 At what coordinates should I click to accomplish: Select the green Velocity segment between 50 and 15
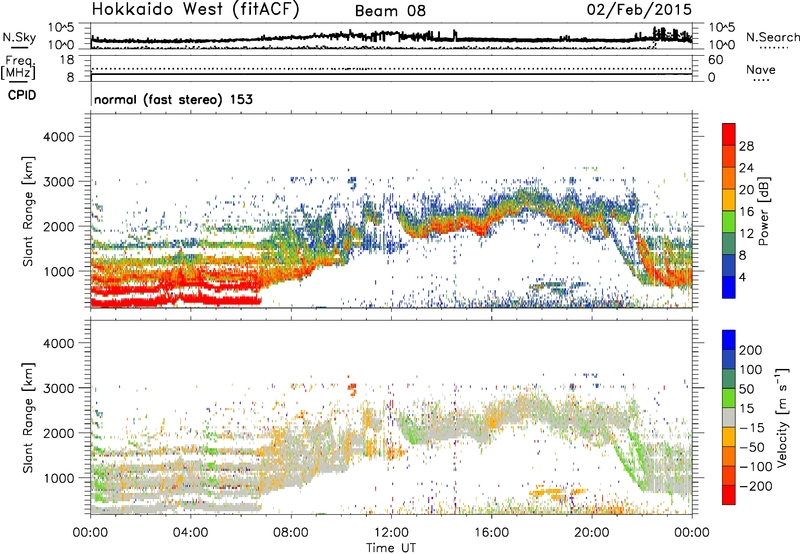pyautogui.click(x=729, y=398)
